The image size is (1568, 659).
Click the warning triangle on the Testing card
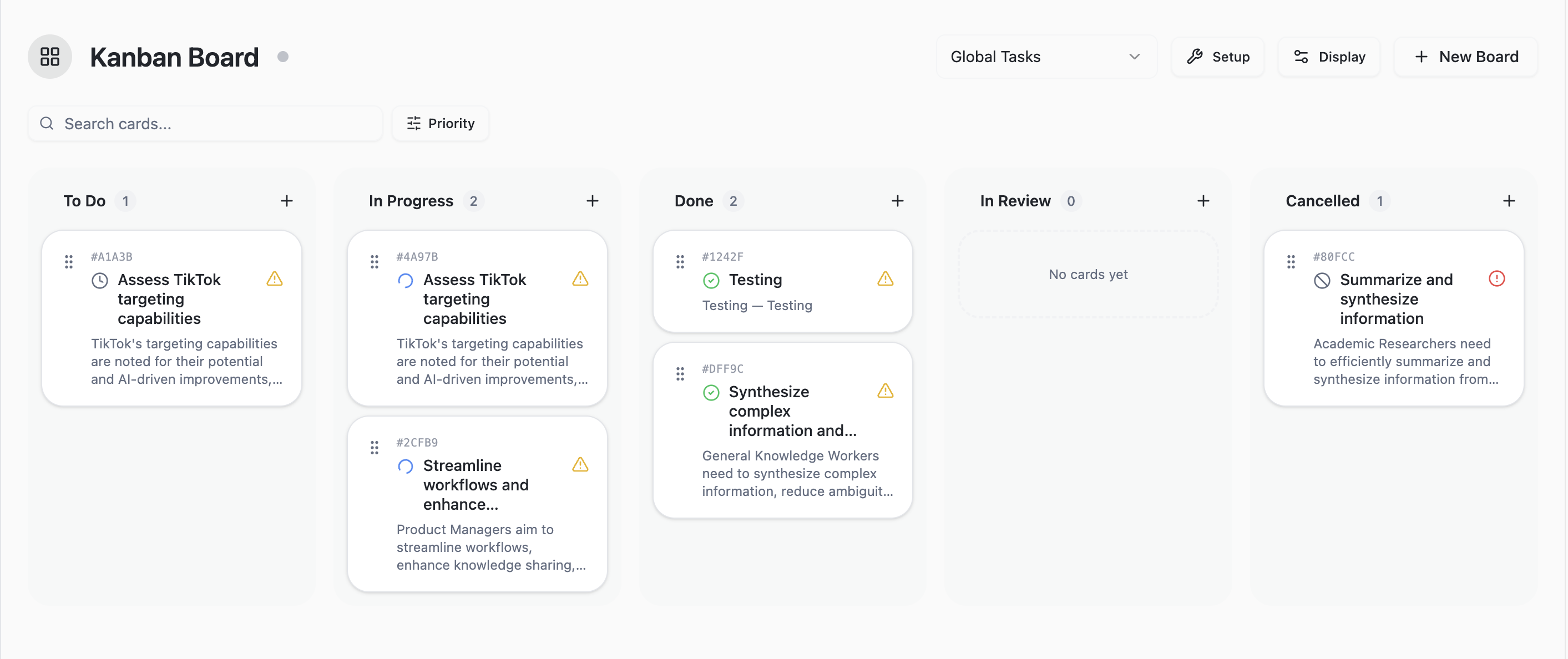(886, 280)
